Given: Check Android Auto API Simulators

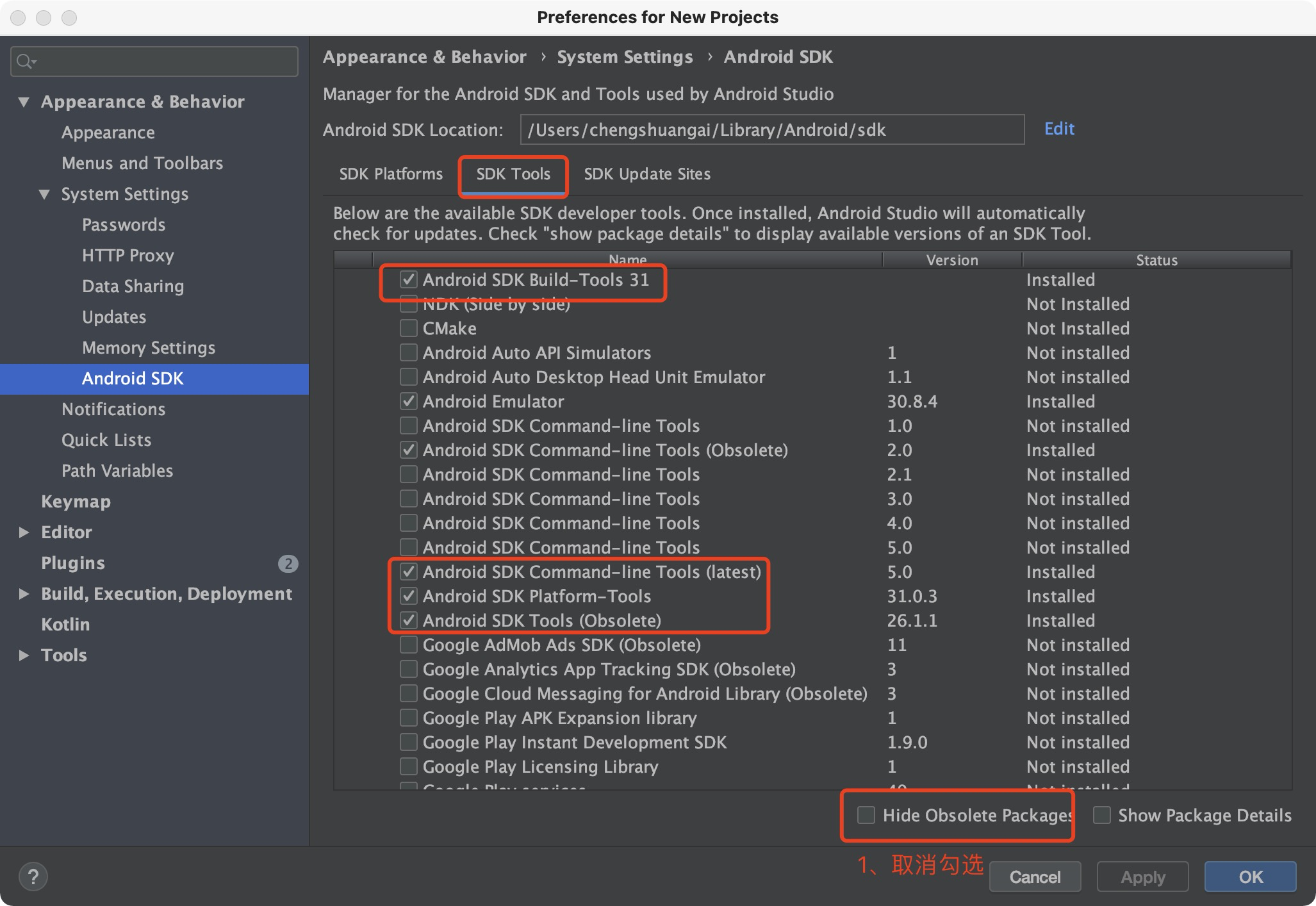Looking at the screenshot, I should pyautogui.click(x=409, y=352).
